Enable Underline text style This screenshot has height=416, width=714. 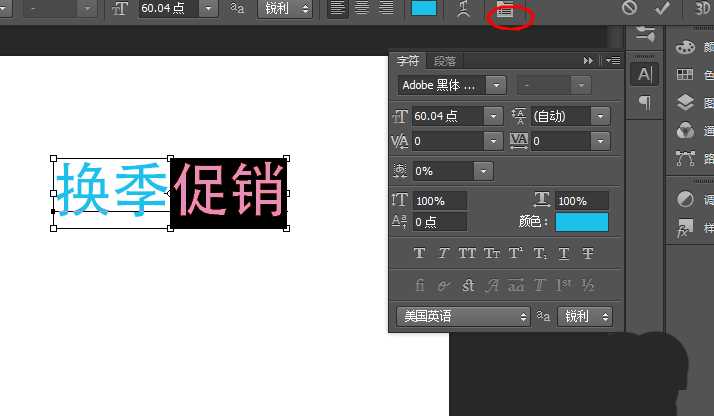coord(564,254)
